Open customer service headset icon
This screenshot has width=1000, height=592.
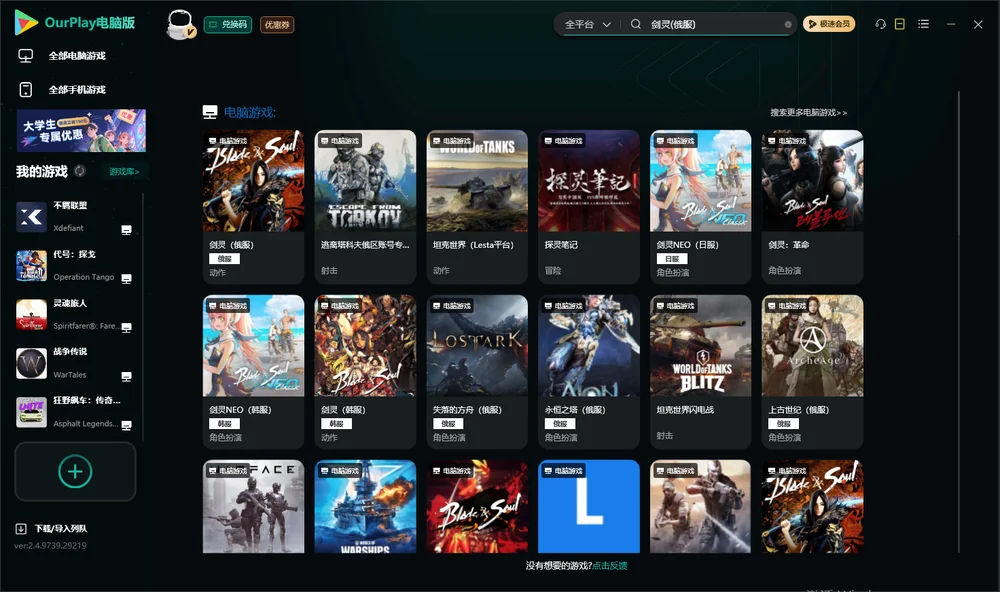coord(880,24)
